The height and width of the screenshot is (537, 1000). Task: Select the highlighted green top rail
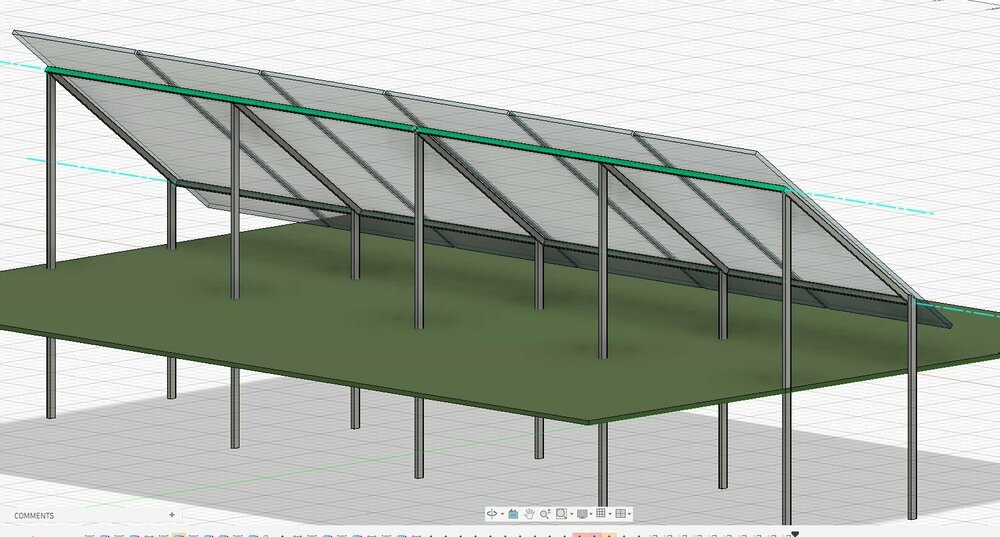pyautogui.click(x=418, y=131)
